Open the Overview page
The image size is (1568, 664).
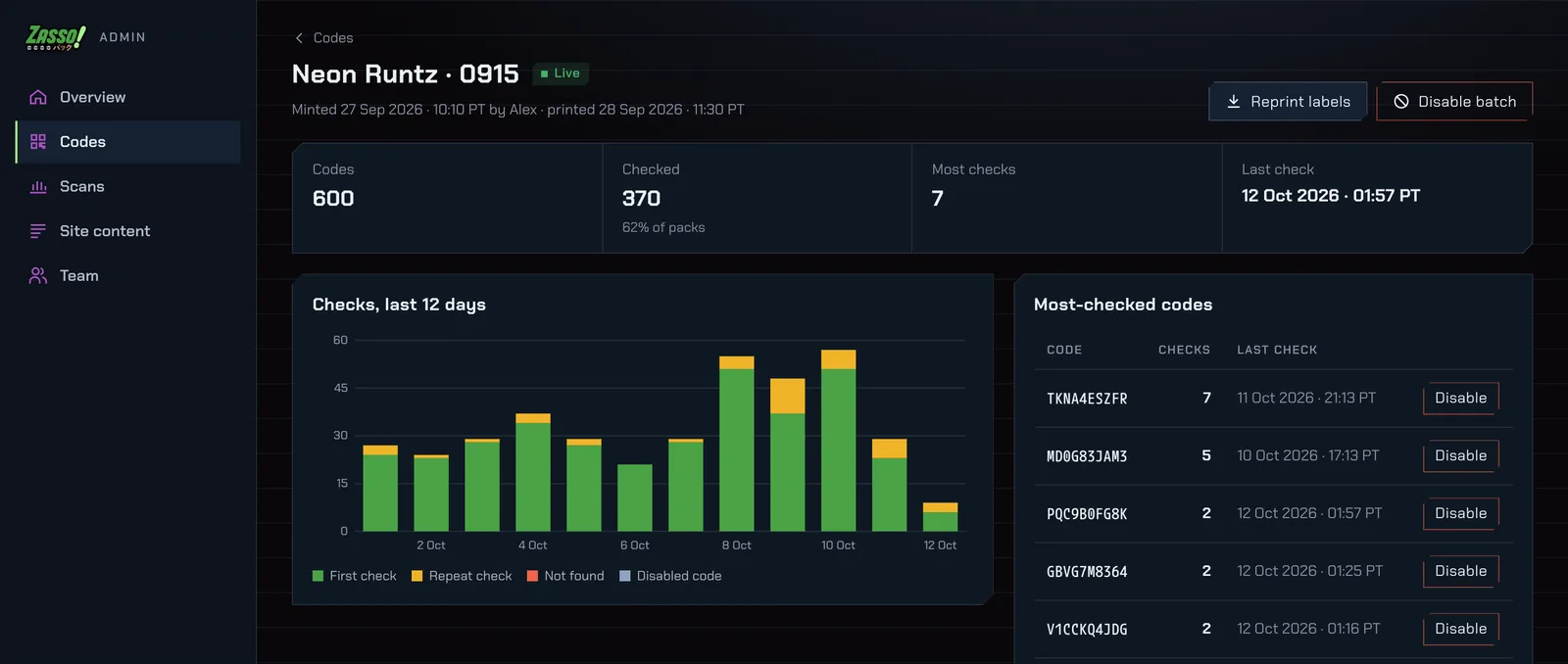click(128, 97)
